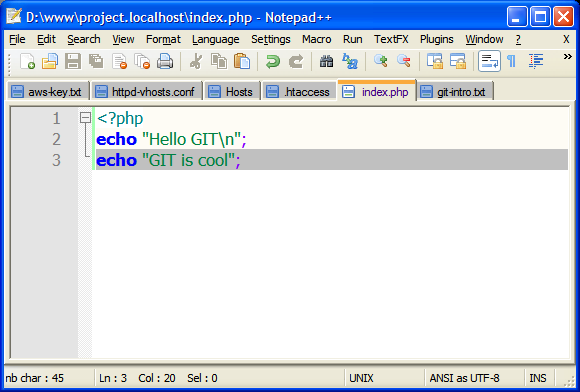Paste from the clipboard icon
Screen dimensions: 580x392
click(242, 61)
